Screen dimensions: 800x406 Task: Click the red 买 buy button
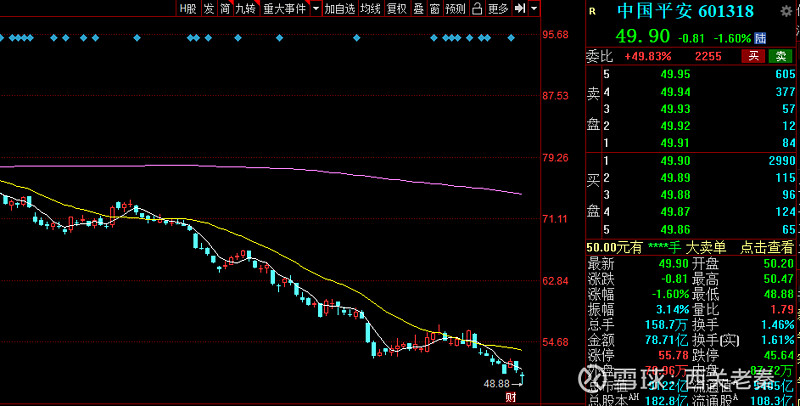pyautogui.click(x=753, y=56)
